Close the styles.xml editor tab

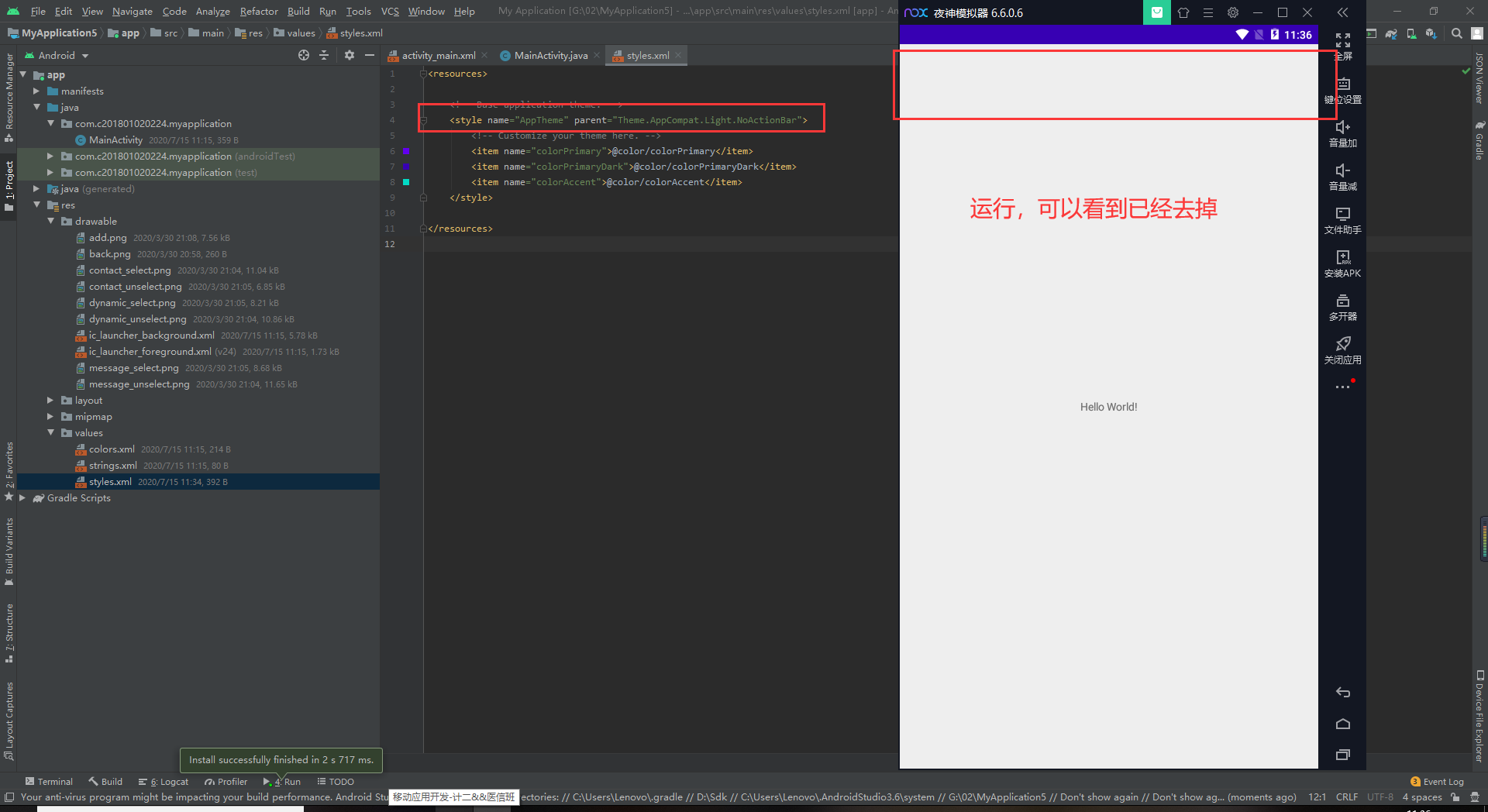click(678, 55)
